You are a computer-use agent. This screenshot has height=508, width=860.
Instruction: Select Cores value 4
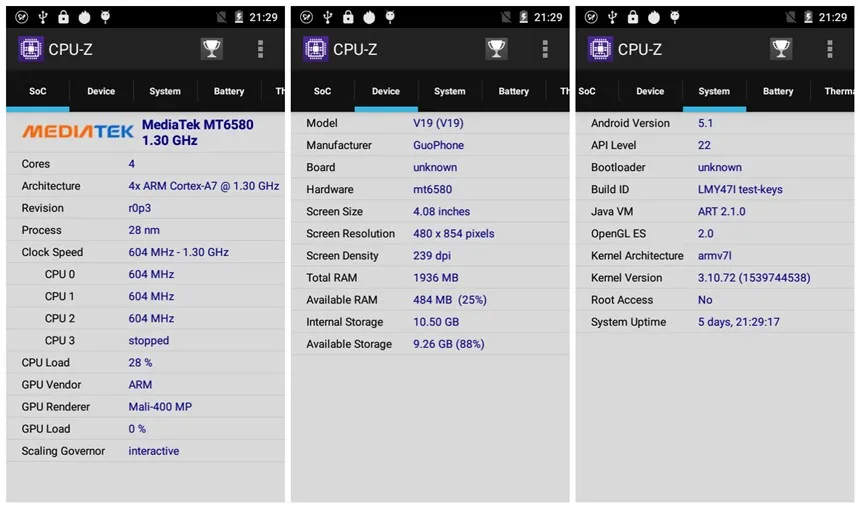[132, 163]
